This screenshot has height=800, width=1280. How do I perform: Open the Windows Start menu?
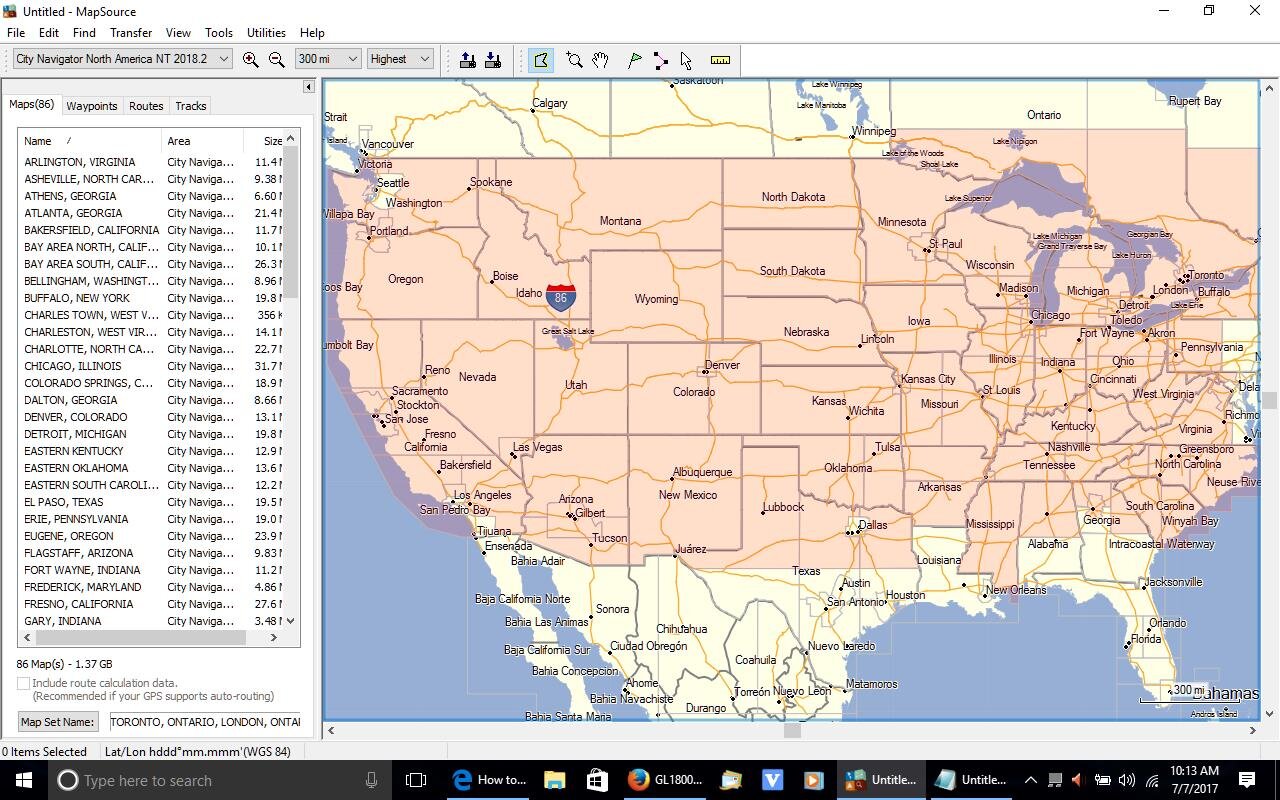coord(24,780)
